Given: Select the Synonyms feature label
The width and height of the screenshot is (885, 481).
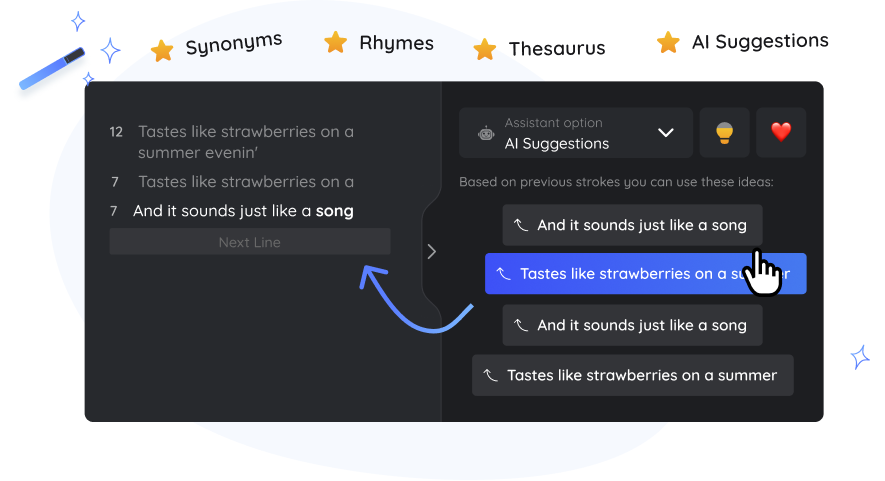Looking at the screenshot, I should click(234, 44).
